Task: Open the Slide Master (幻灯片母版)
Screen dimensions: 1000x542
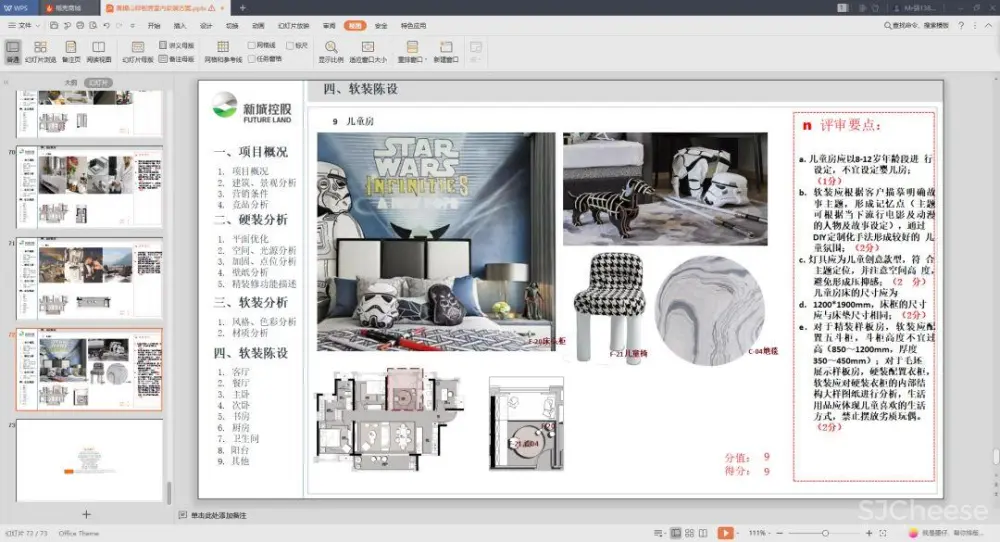Action: 138,51
